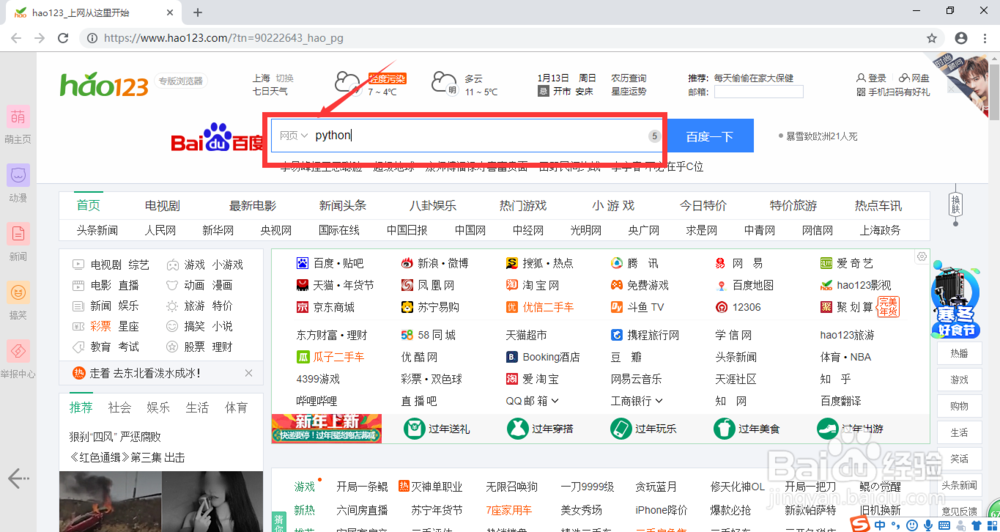The width and height of the screenshot is (1000, 532).
Task: Click the 笑话 right sidebar button
Action: tap(959, 459)
